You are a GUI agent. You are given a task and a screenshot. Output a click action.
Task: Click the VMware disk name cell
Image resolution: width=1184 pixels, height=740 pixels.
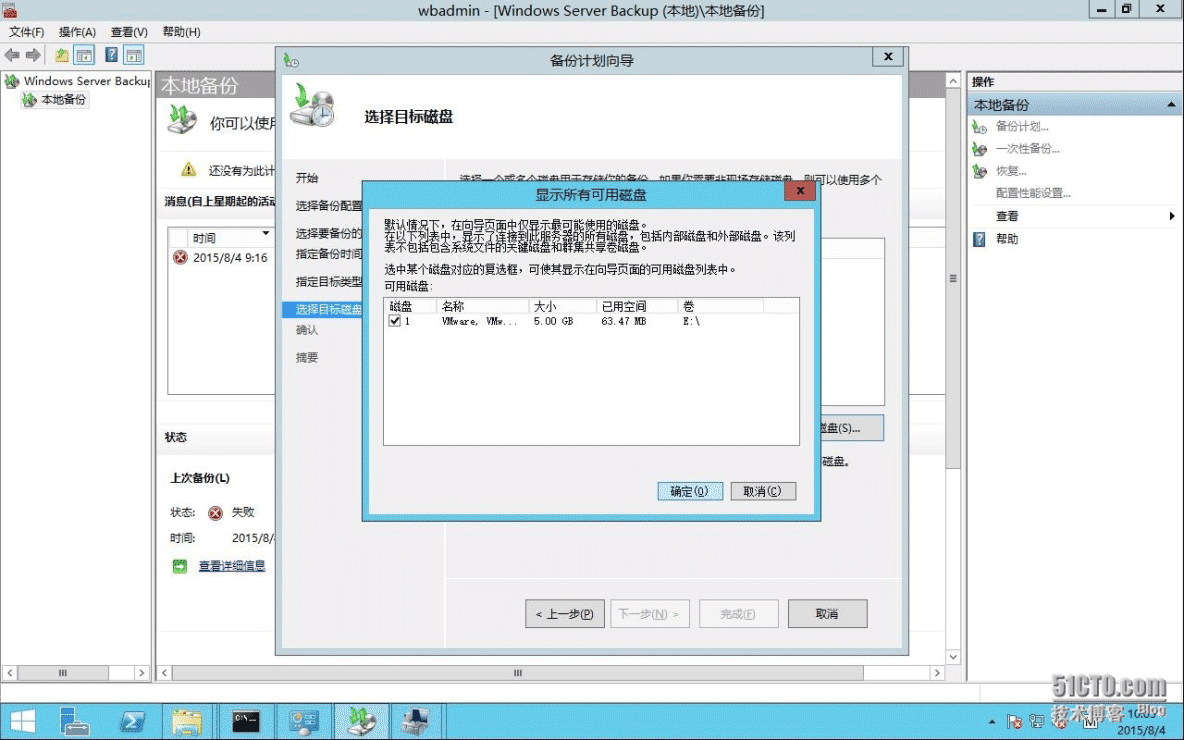[x=479, y=322]
